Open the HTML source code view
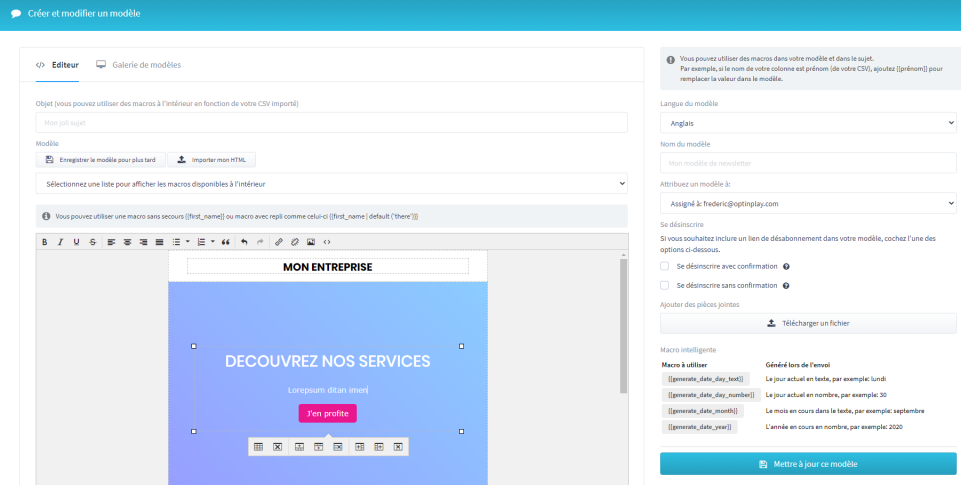961x485 pixels. coord(327,242)
